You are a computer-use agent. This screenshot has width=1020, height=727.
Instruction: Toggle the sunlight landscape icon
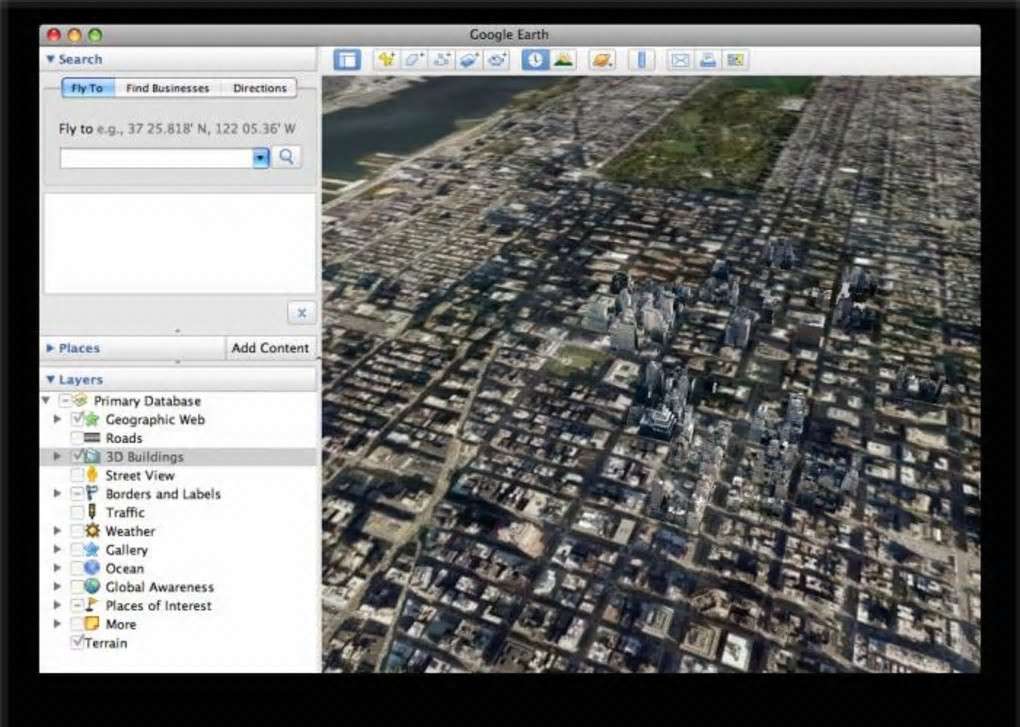tap(563, 60)
